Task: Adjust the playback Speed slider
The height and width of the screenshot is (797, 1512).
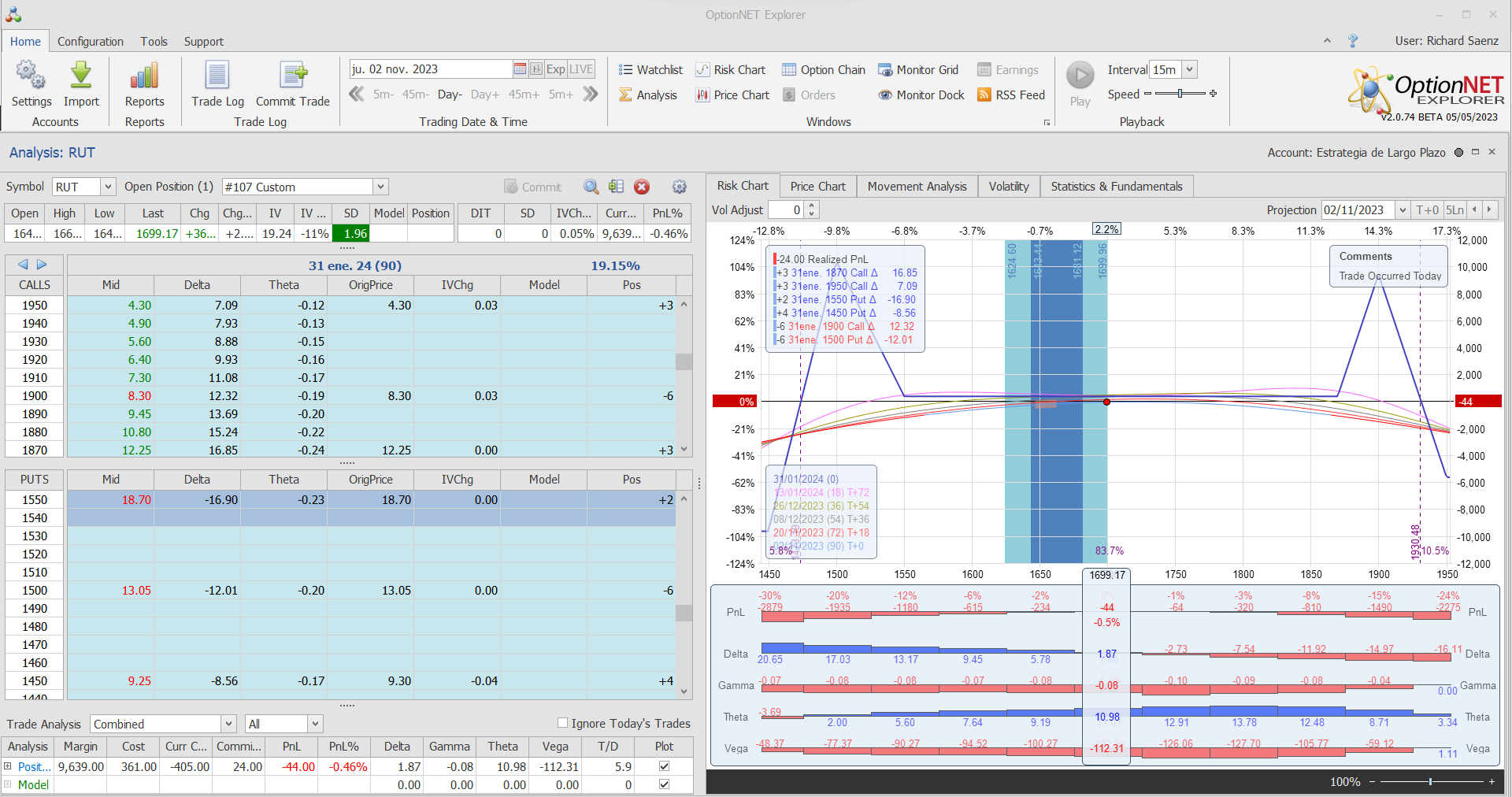Action: pyautogui.click(x=1180, y=94)
